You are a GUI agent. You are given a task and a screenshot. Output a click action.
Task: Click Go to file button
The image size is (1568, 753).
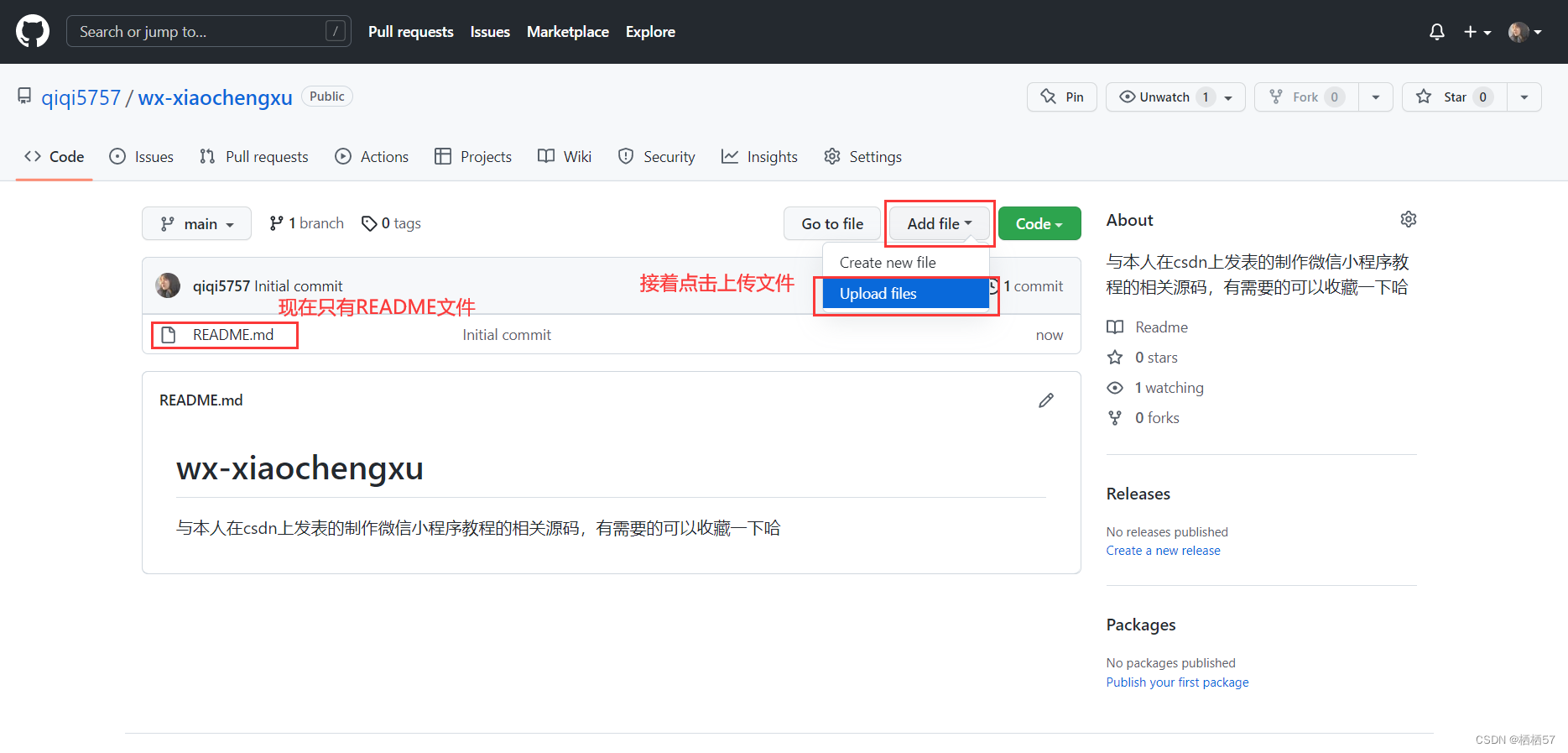tap(832, 223)
